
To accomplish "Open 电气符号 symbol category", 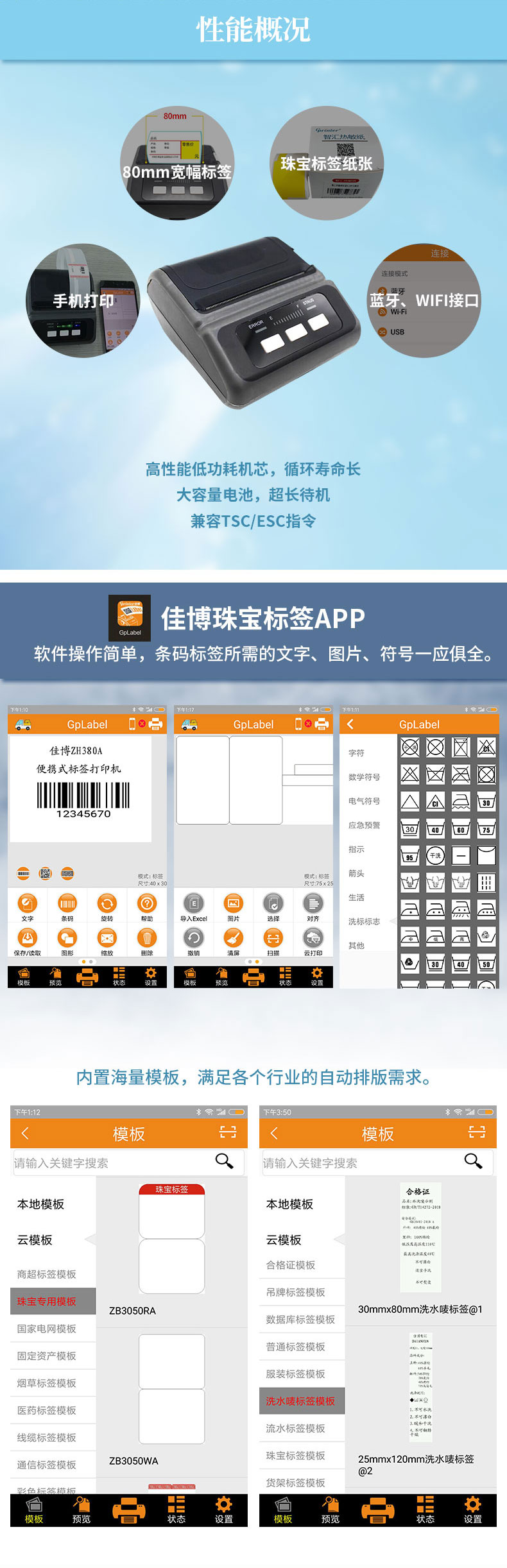I will 364,801.
